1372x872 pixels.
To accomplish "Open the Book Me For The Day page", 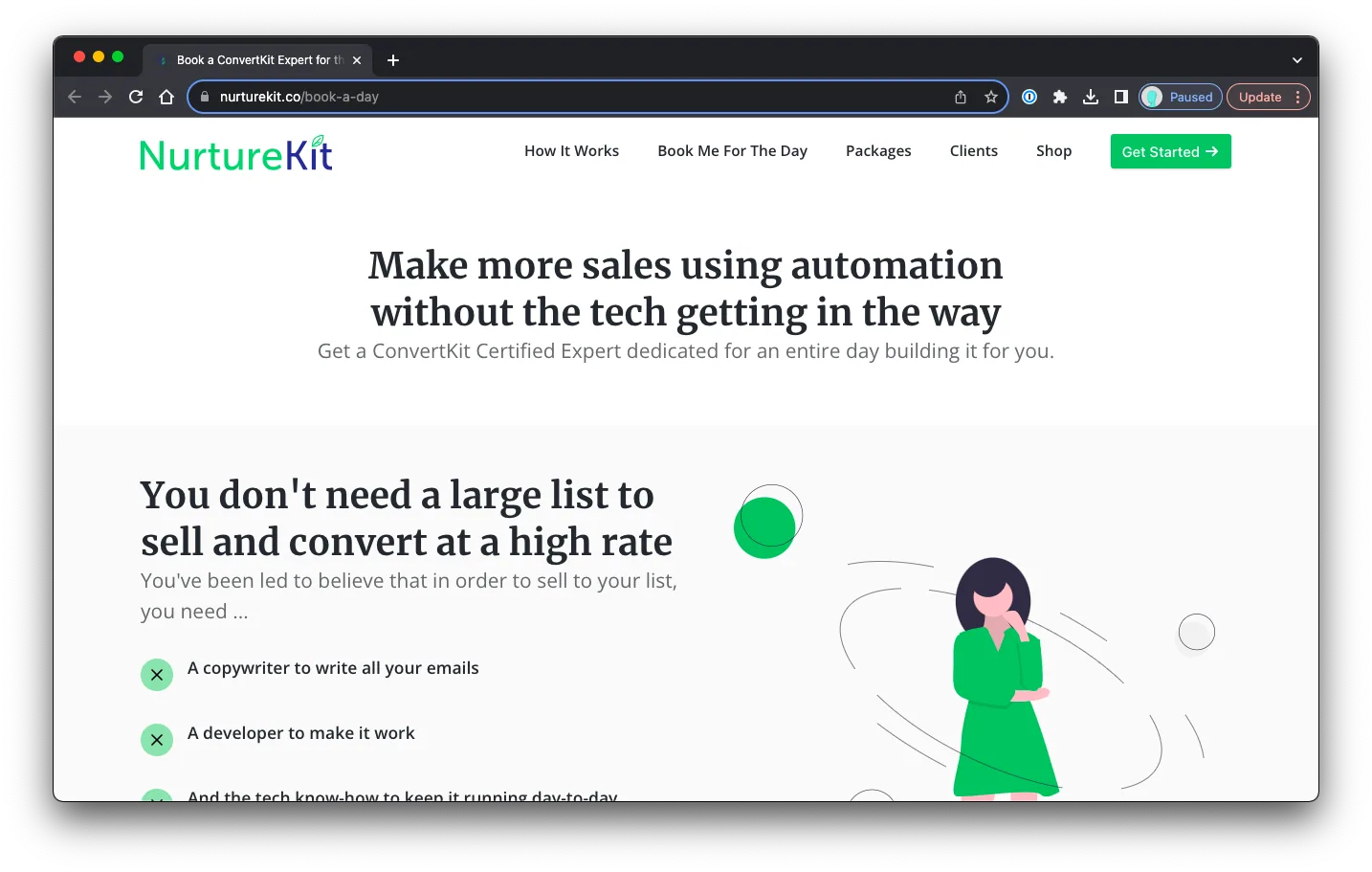I will (x=733, y=151).
